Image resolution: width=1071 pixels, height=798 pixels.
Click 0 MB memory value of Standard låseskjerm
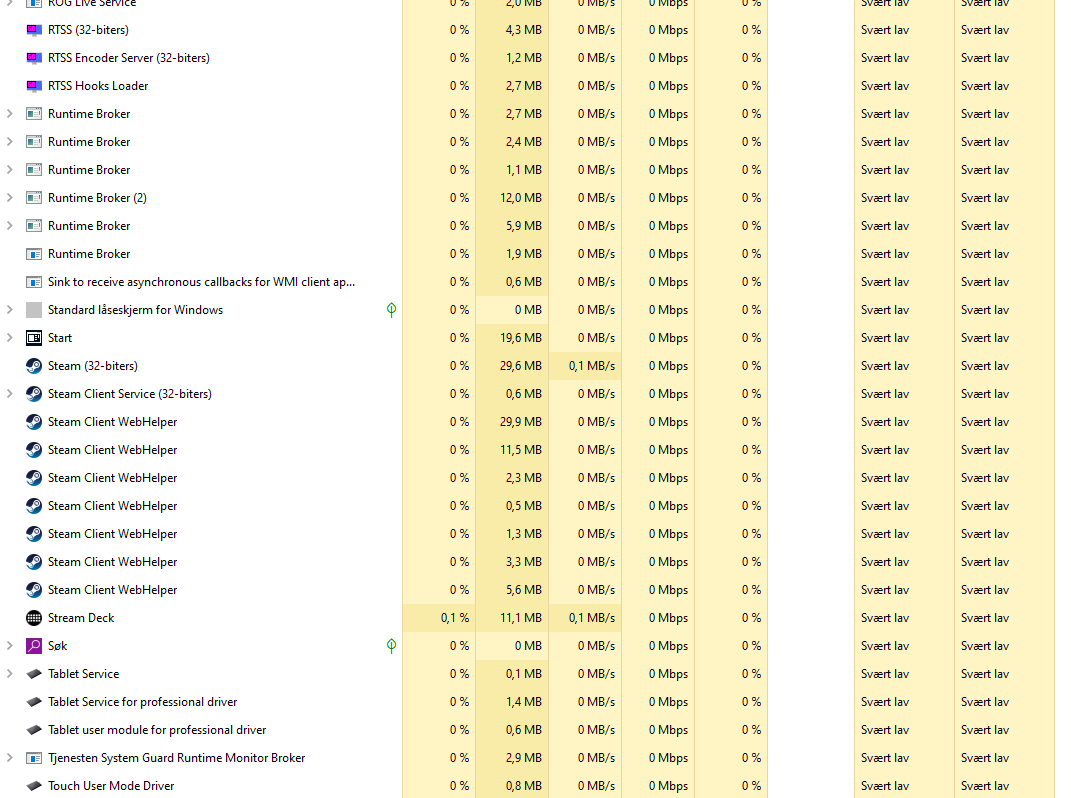click(528, 310)
